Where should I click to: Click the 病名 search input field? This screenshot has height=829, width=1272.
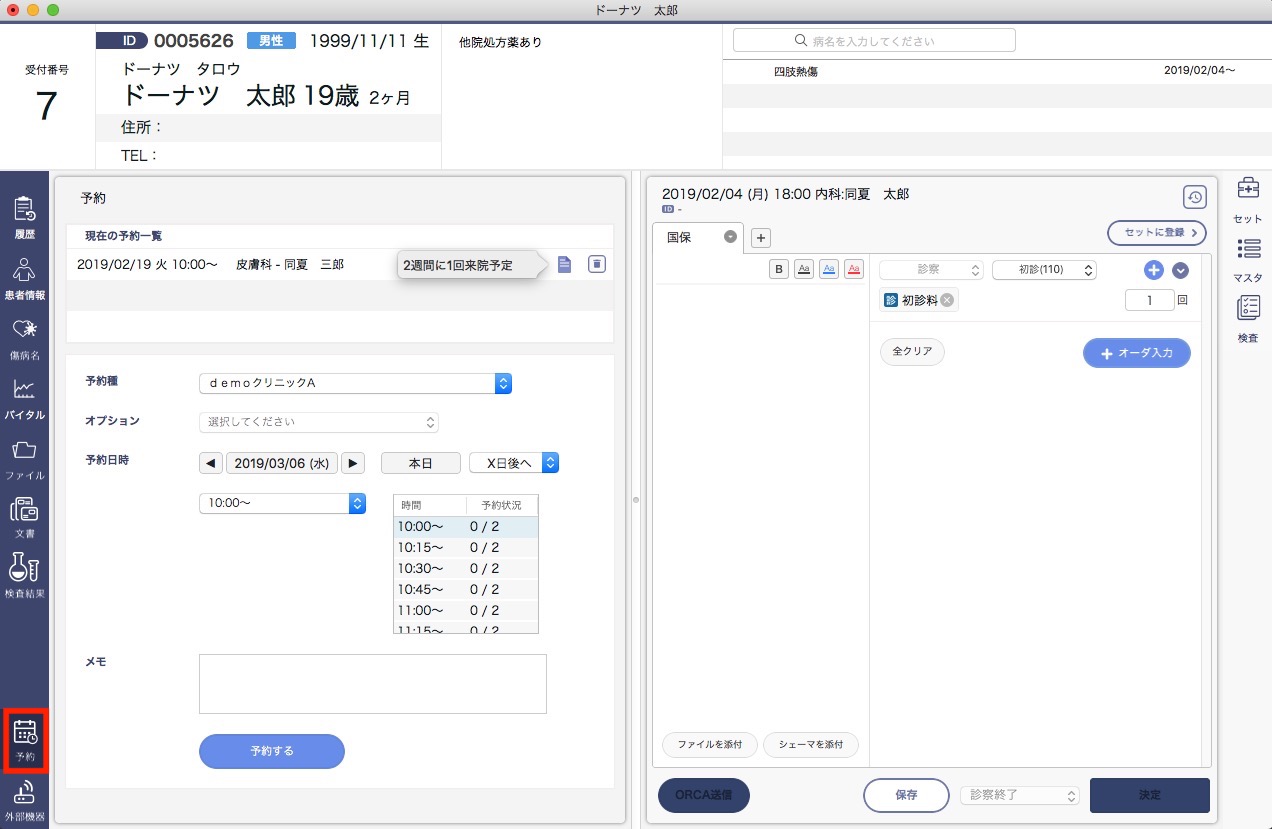point(874,41)
